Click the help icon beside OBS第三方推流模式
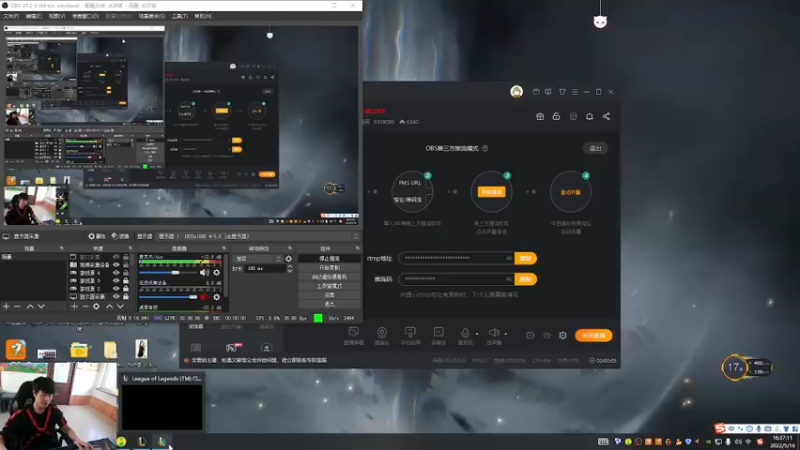Screen dimensions: 800x450 click(485, 148)
